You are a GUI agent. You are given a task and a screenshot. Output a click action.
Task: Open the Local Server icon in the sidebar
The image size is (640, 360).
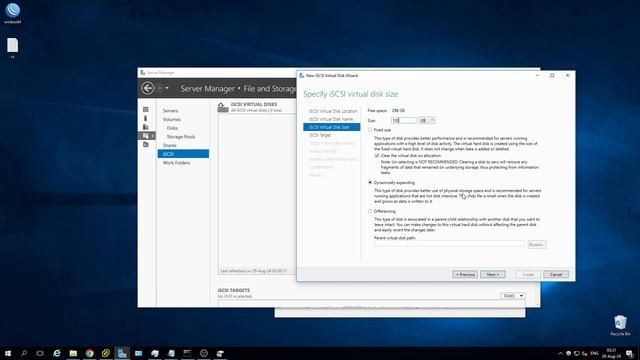(146, 118)
